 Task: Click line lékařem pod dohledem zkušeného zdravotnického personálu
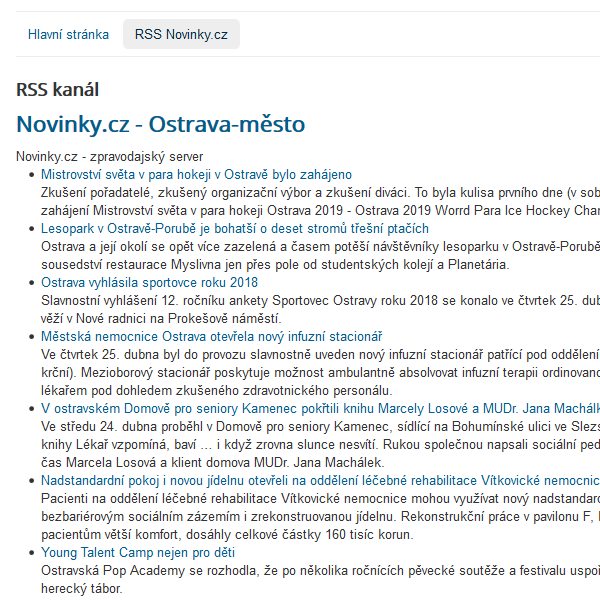click(x=217, y=391)
